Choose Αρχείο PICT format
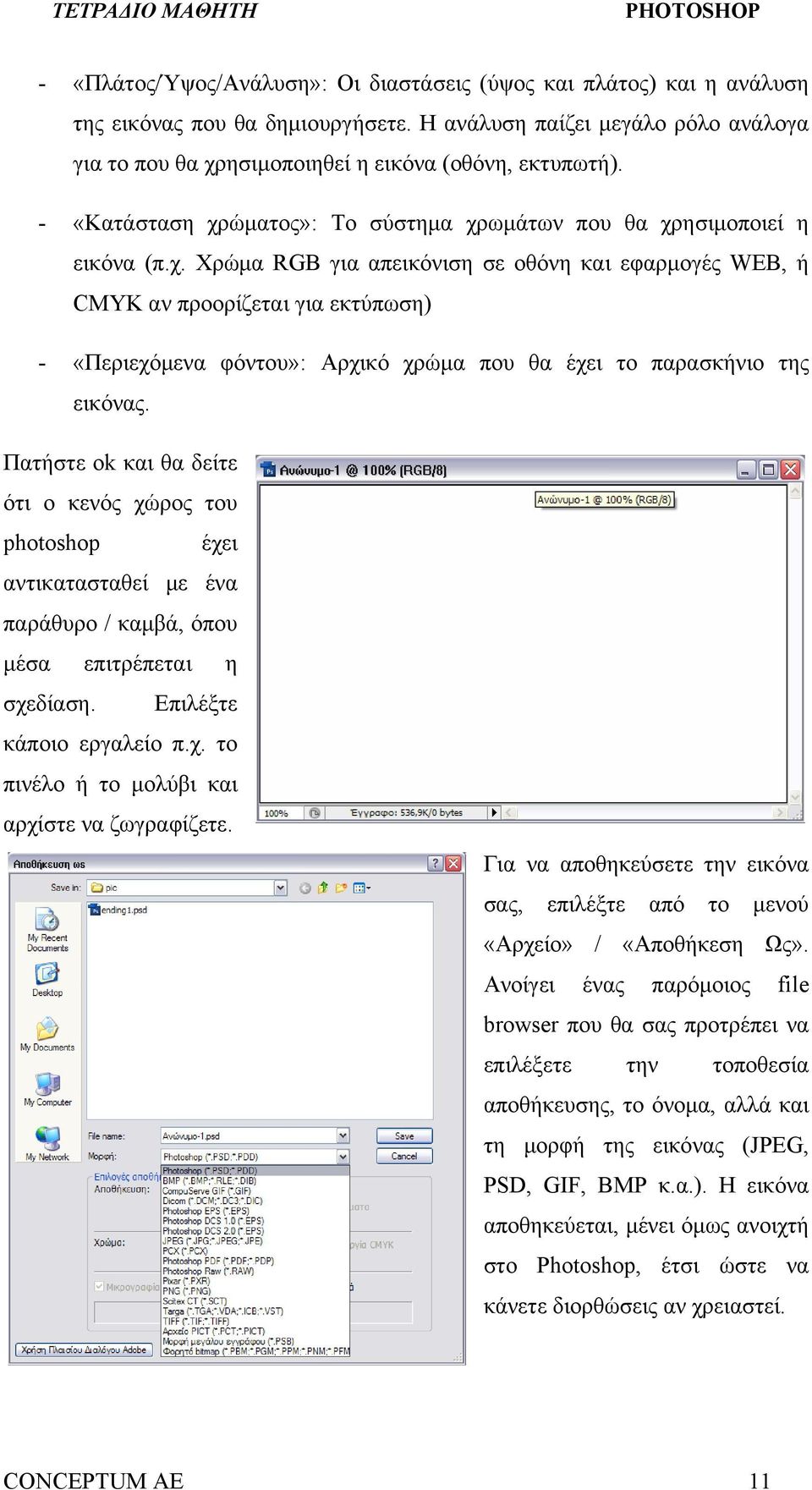This screenshot has height=1490, width=812. [x=255, y=1331]
